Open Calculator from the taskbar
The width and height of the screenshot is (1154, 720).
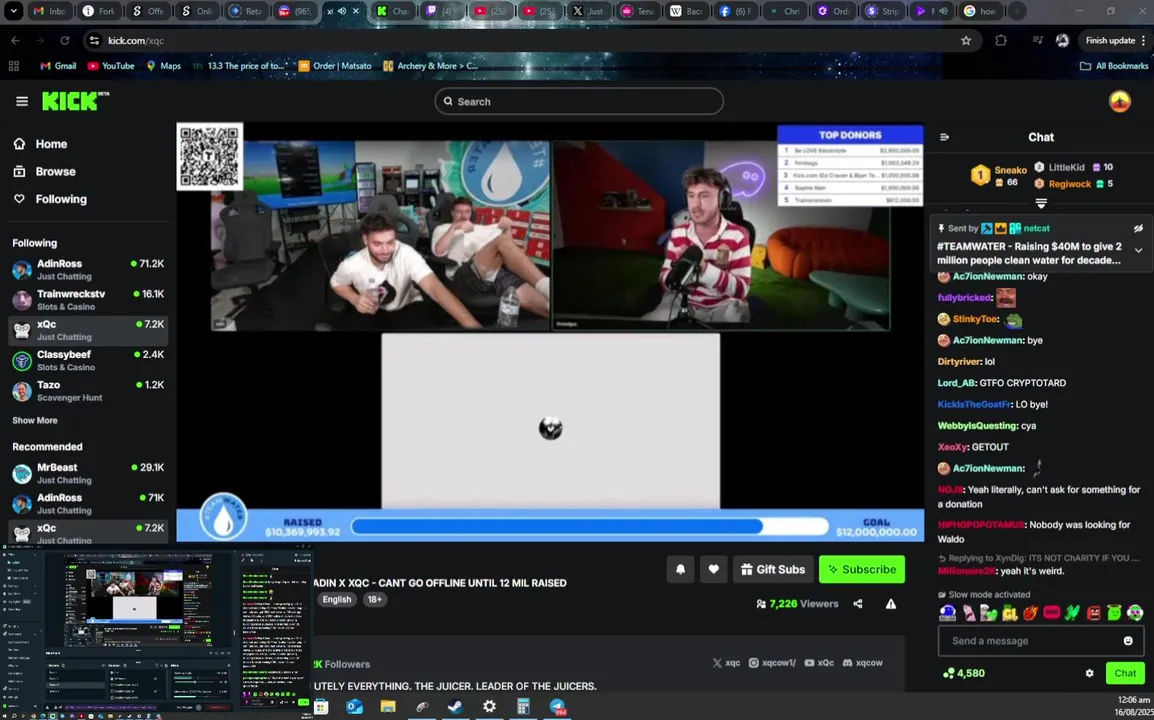tap(523, 707)
